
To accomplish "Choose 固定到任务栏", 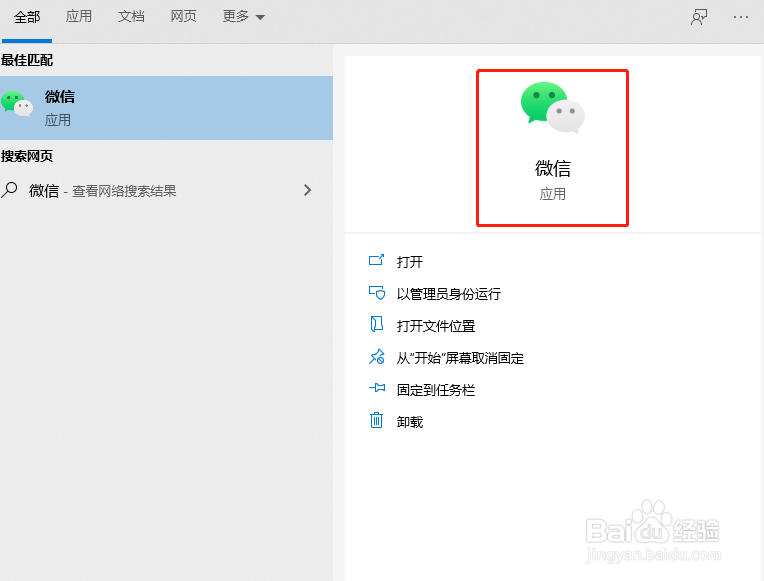I will pyautogui.click(x=436, y=390).
